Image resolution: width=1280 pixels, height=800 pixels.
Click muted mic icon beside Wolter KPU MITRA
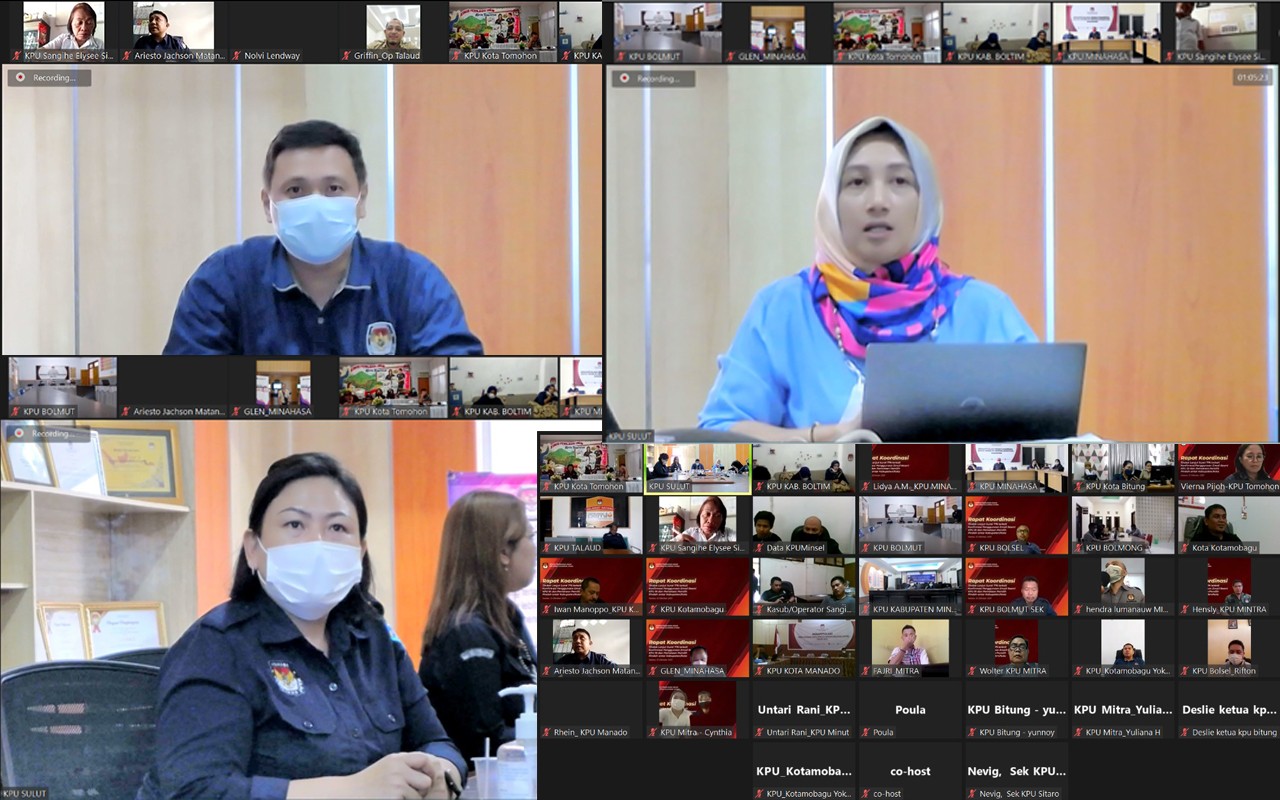point(973,672)
